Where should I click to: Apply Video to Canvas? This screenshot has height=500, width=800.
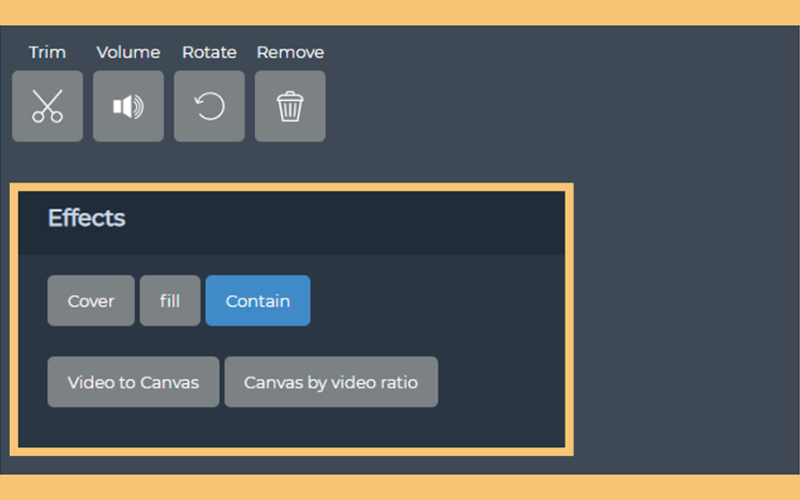133,382
